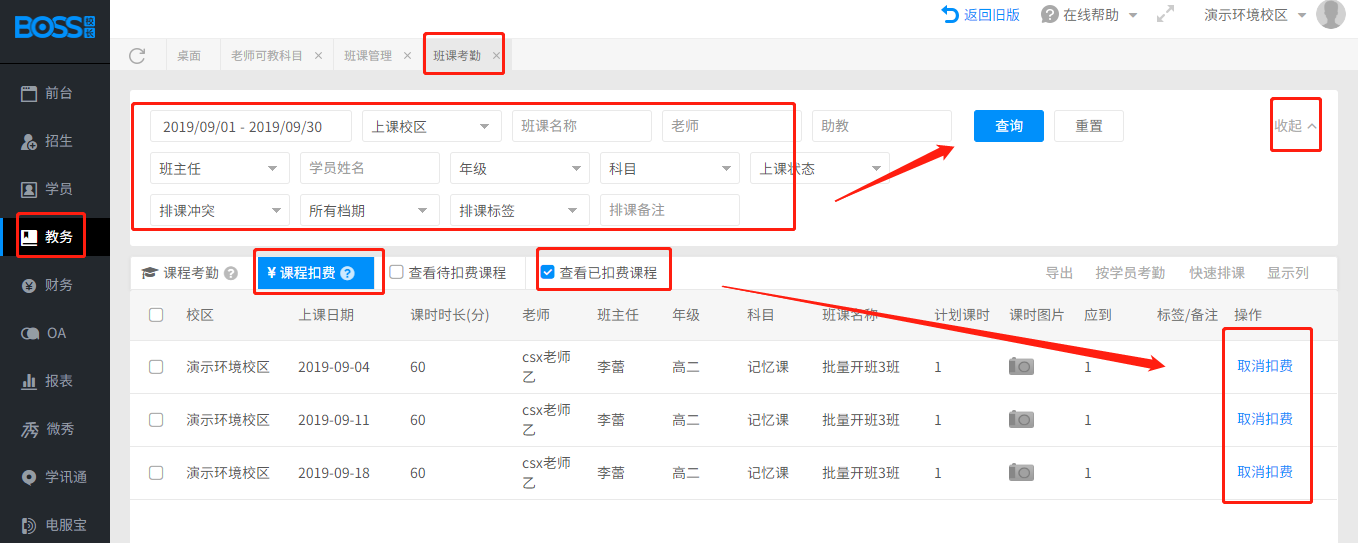Click the refresh icon beside tabs

pyautogui.click(x=137, y=56)
